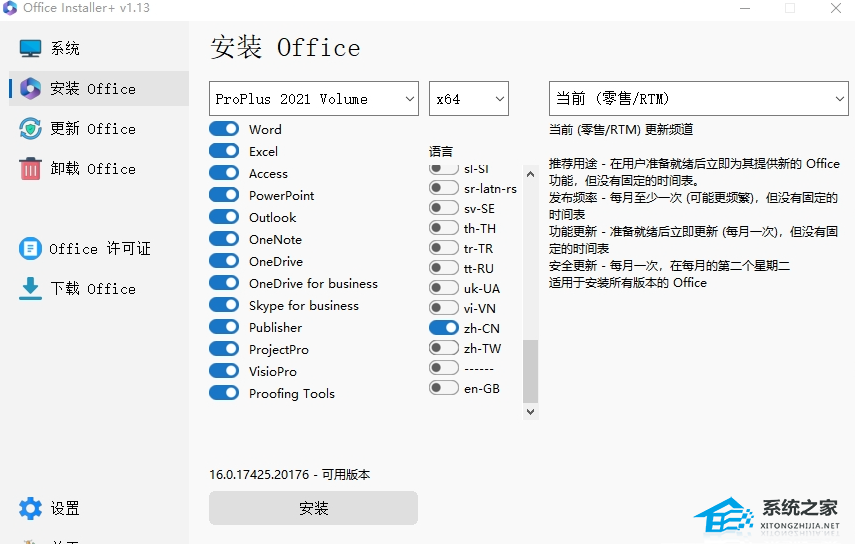Screen dimensions: 855x544
Task: Click the blue gear icon beside 设置
Action: click(x=30, y=508)
